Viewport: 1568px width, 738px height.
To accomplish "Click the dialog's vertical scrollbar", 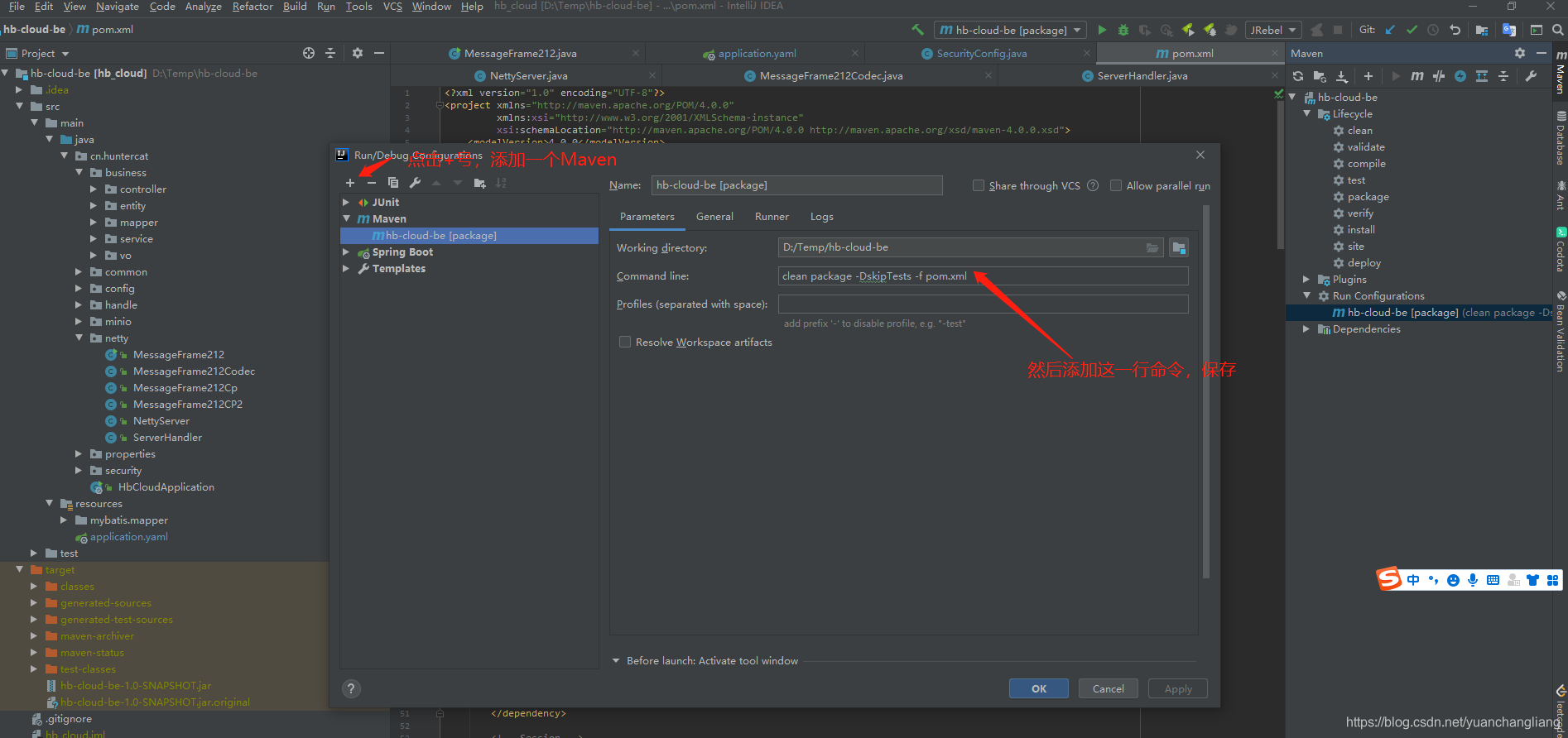I will 1206,393.
